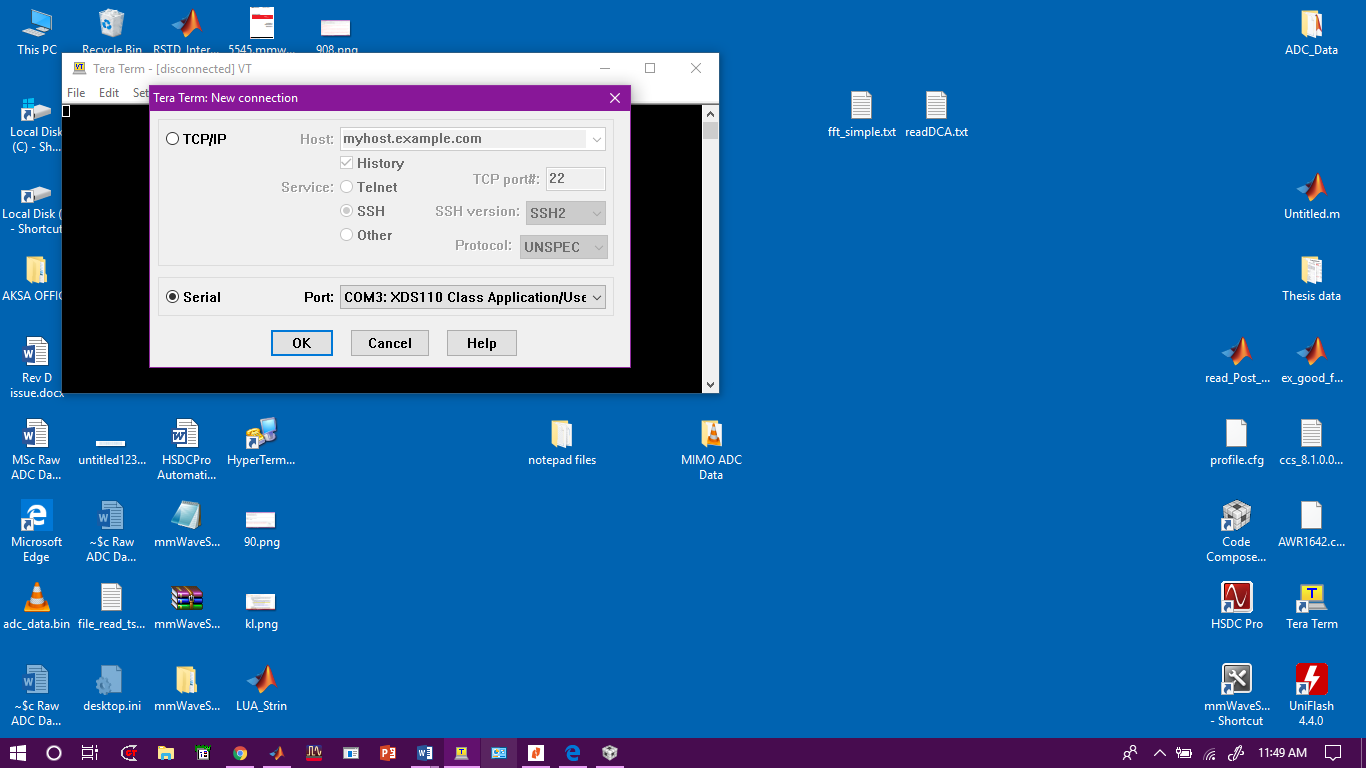The width and height of the screenshot is (1366, 768).
Task: Select the MIMO ADC Data VLC file
Action: tap(711, 449)
